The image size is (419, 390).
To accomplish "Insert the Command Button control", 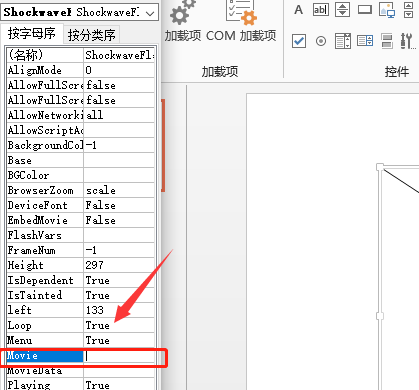I will pos(365,10).
